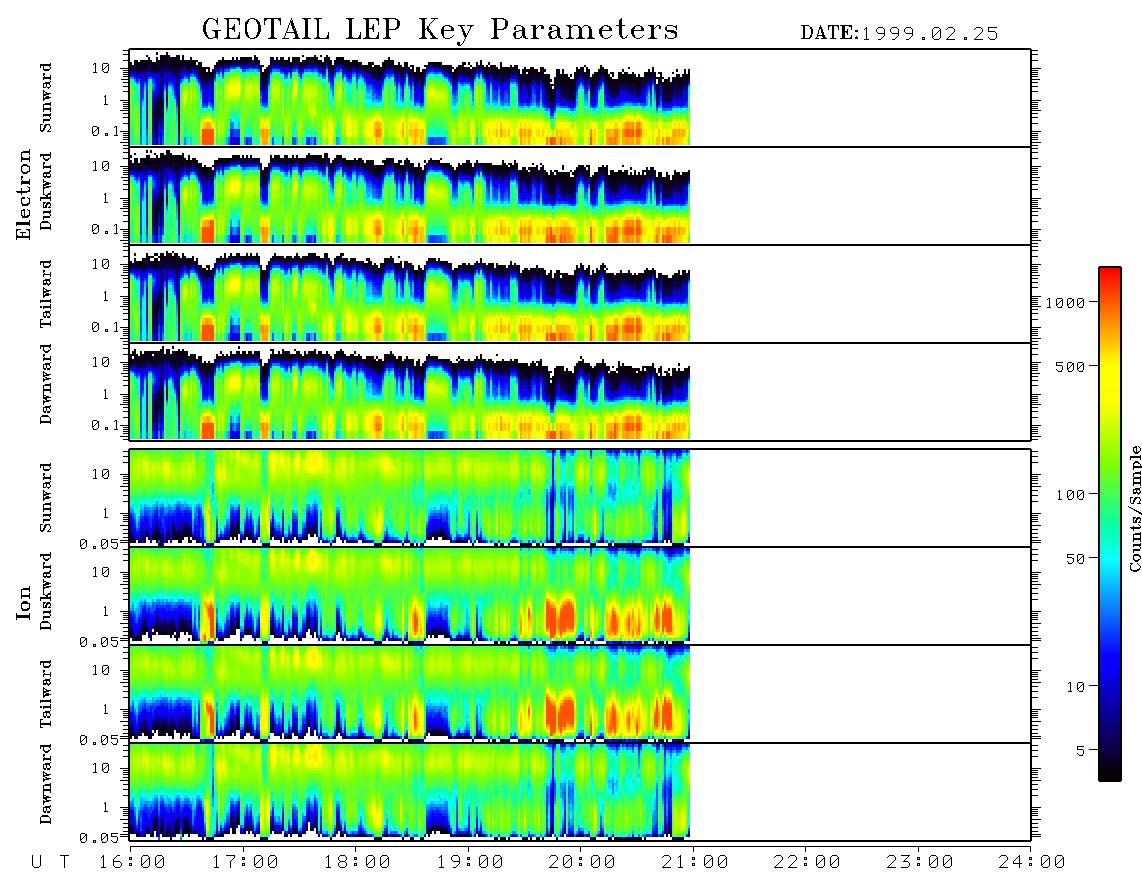1142x880 pixels.
Task: Click the "100" color scale label
Action: 1070,495
